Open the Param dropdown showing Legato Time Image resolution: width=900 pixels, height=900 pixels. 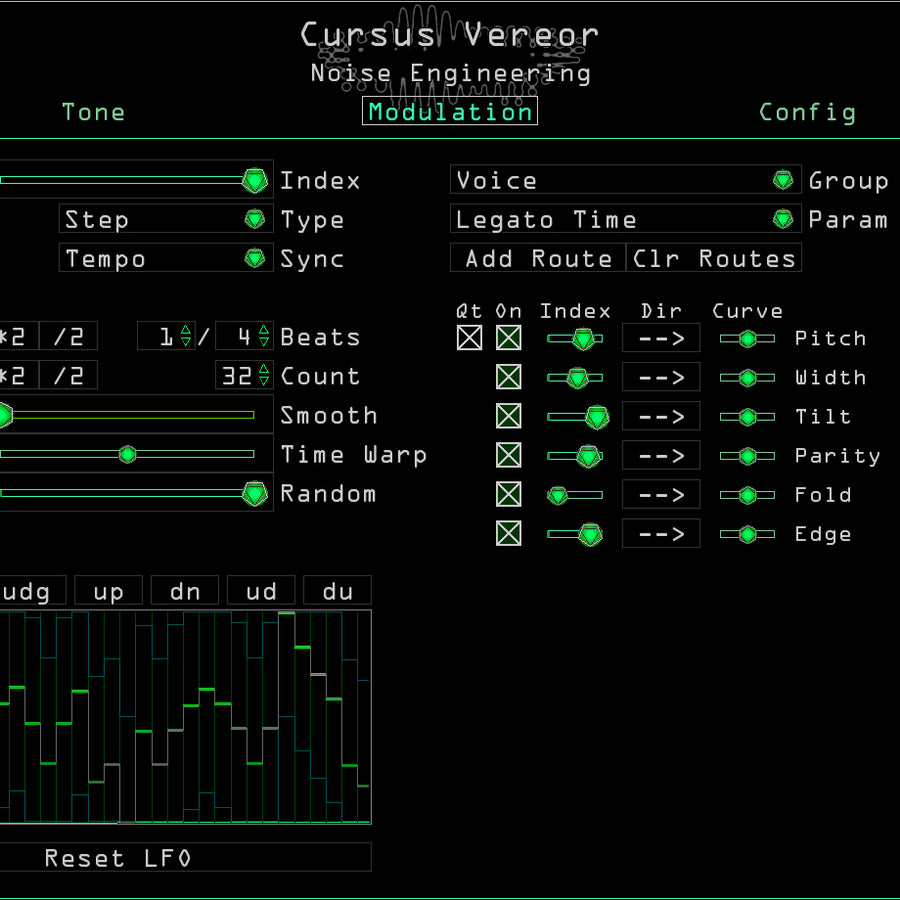(625, 219)
